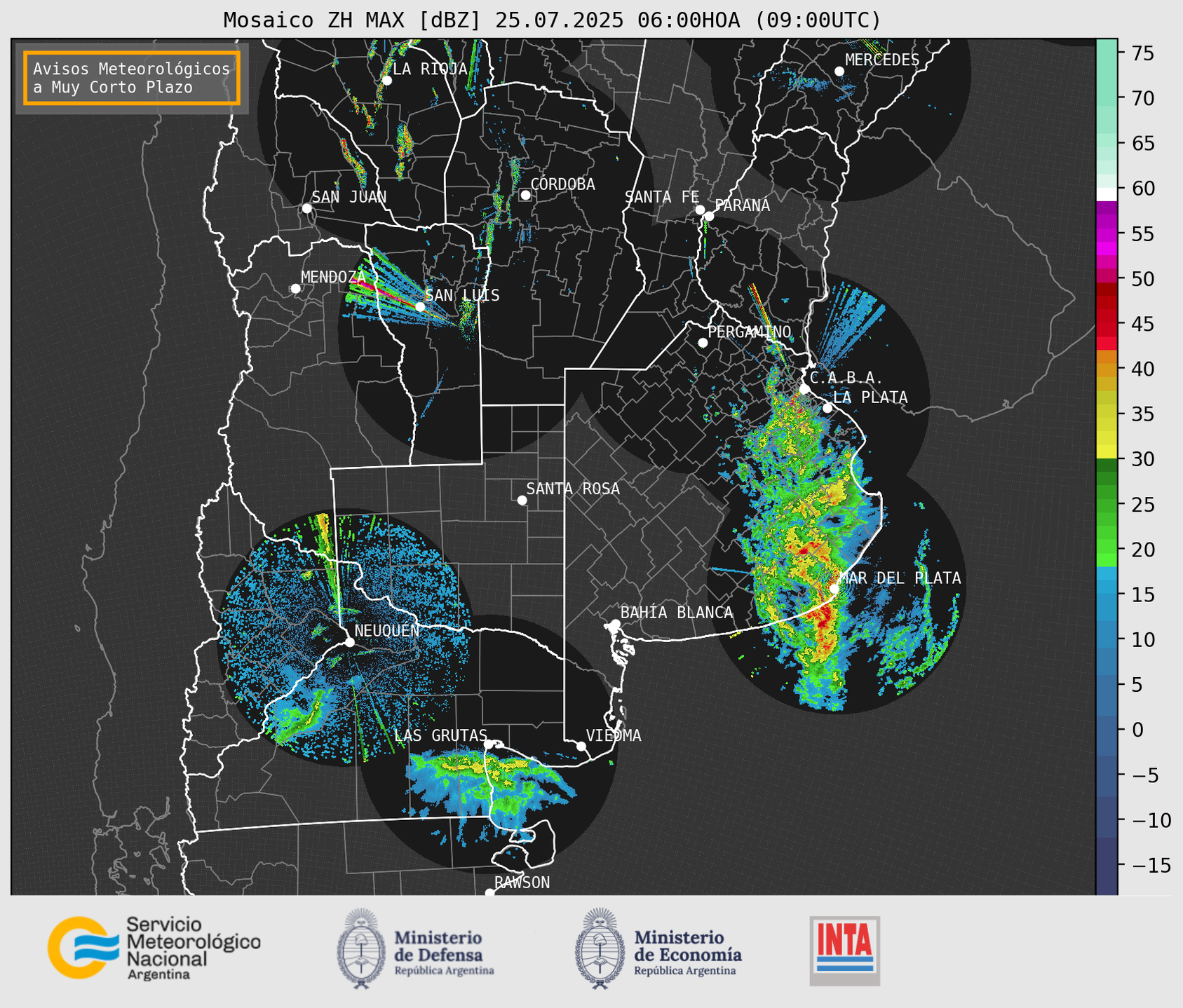Click the SANTA ROSA city marker dot
Screen dimensions: 1183x1008
pyautogui.click(x=522, y=500)
